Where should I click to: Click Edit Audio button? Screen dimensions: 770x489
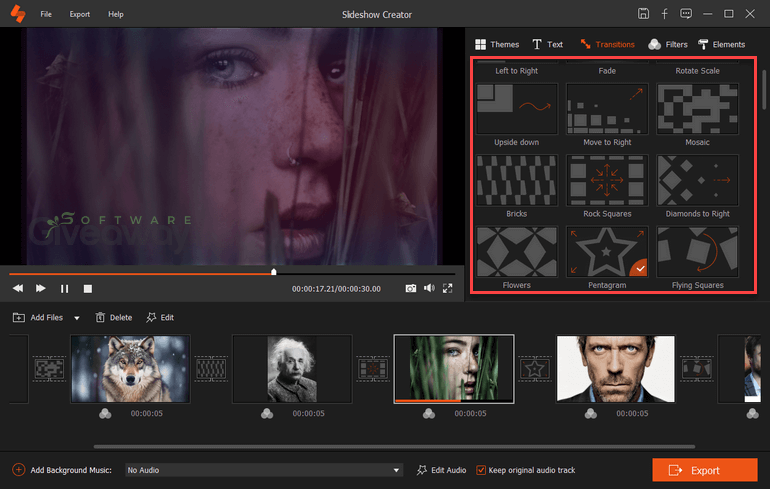coord(441,470)
